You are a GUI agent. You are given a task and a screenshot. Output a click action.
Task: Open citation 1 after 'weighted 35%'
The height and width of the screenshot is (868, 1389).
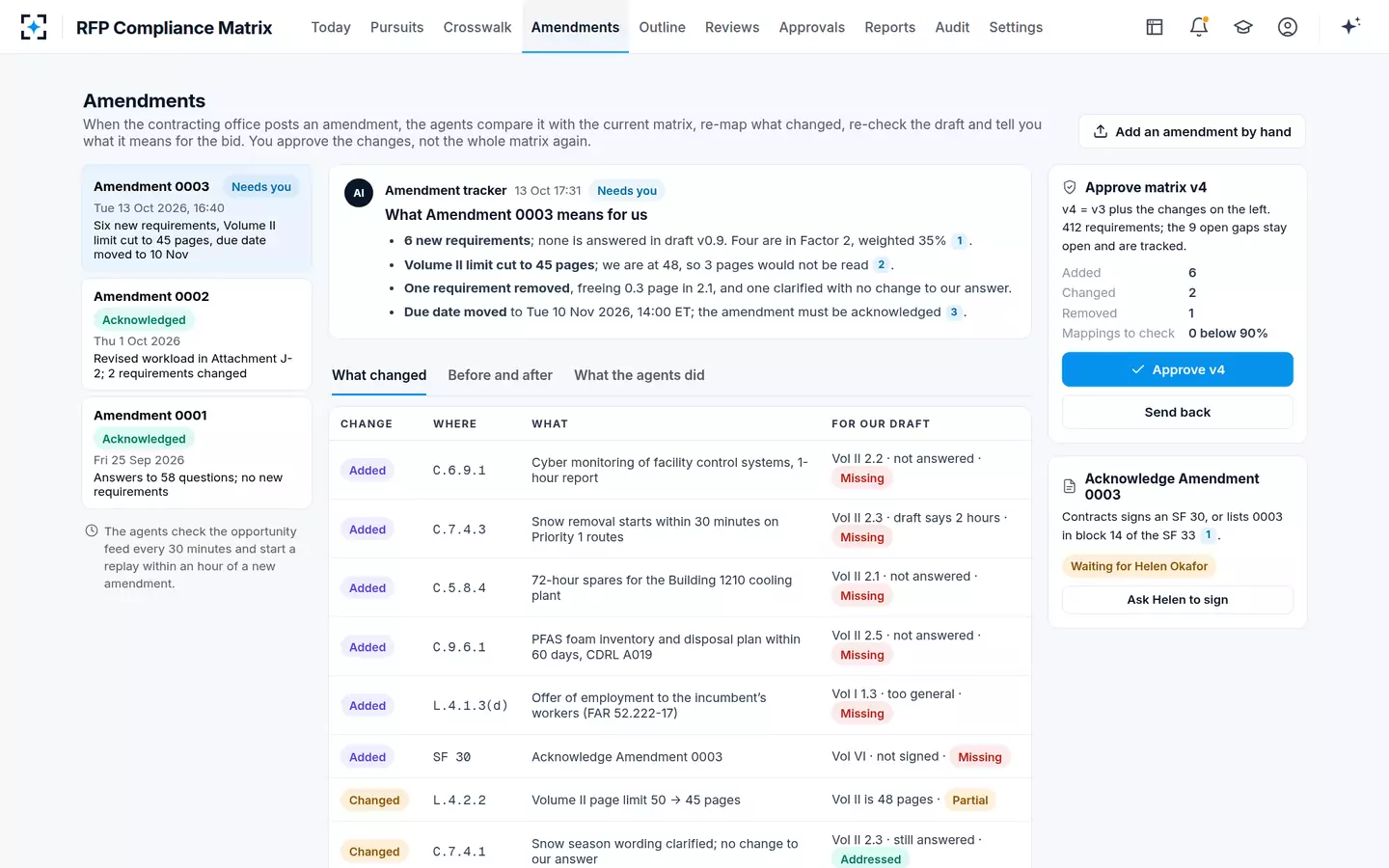point(960,241)
